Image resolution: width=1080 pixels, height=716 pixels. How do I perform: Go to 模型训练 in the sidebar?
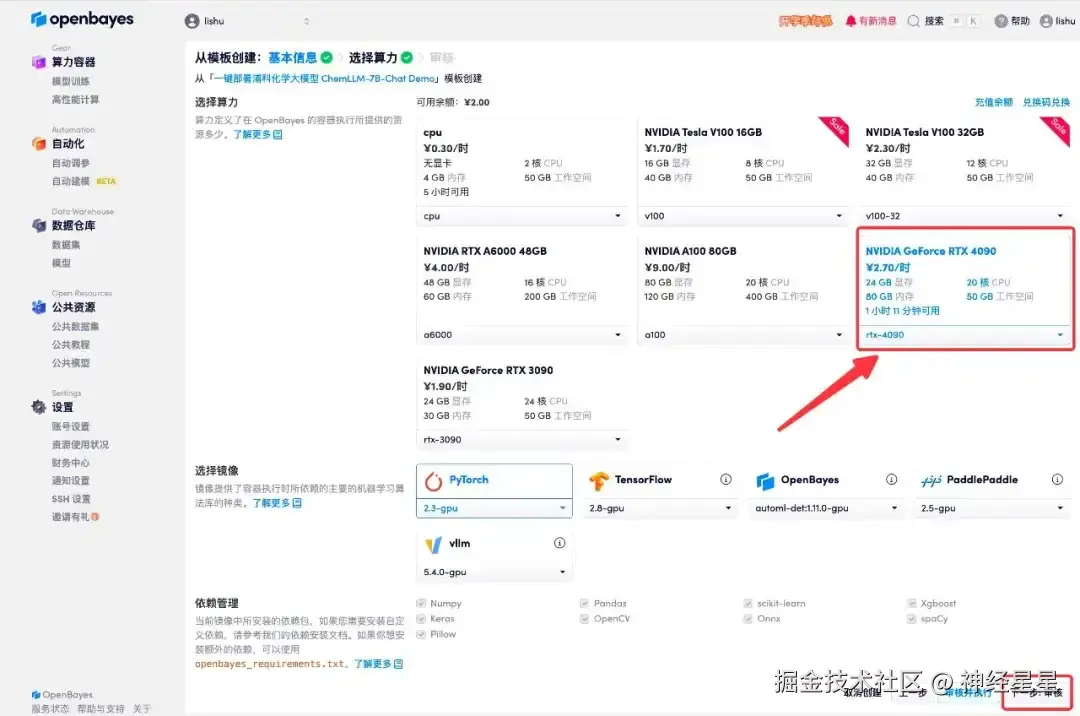click(x=70, y=81)
